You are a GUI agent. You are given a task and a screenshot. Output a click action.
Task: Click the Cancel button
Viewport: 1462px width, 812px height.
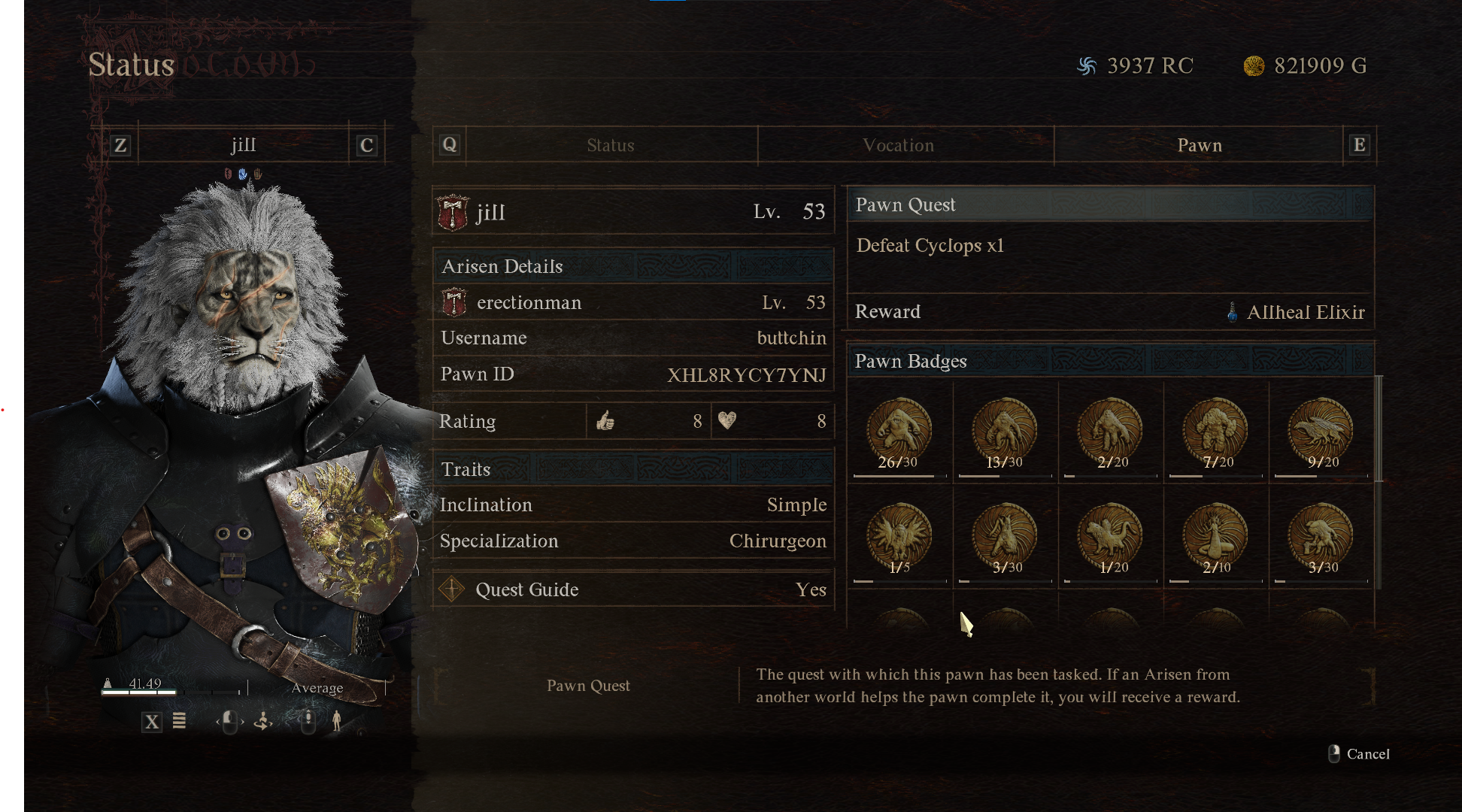(1359, 753)
